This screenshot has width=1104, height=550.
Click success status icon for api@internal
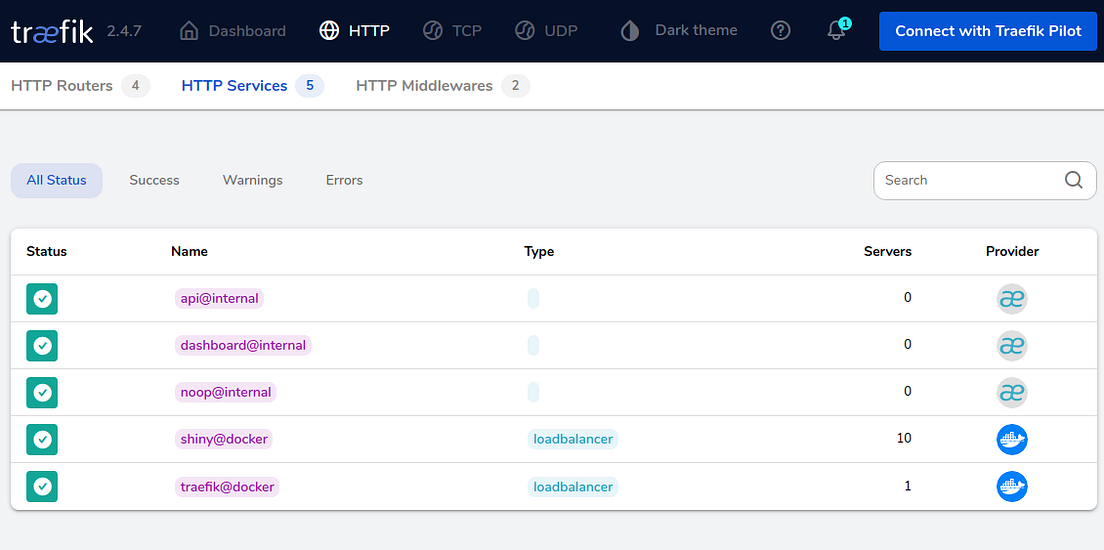(x=42, y=299)
